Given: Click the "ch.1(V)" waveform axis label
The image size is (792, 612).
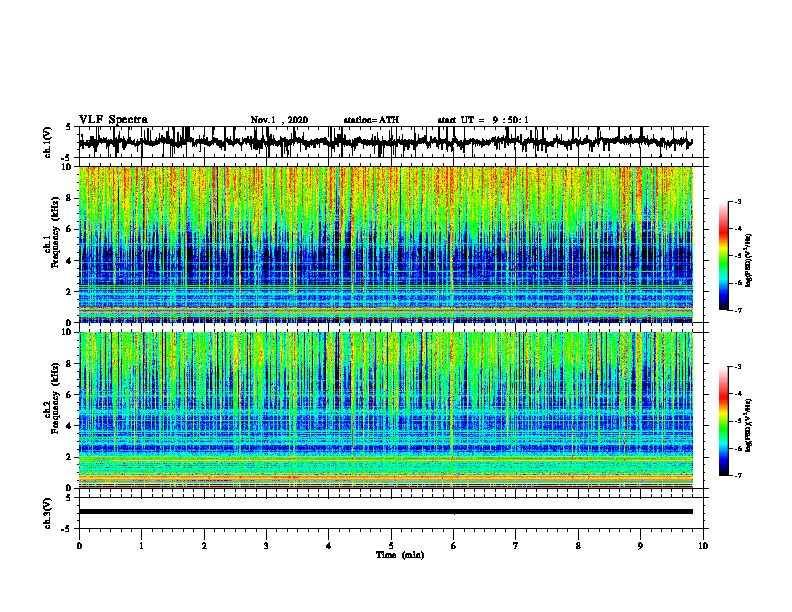Looking at the screenshot, I should click(48, 142).
